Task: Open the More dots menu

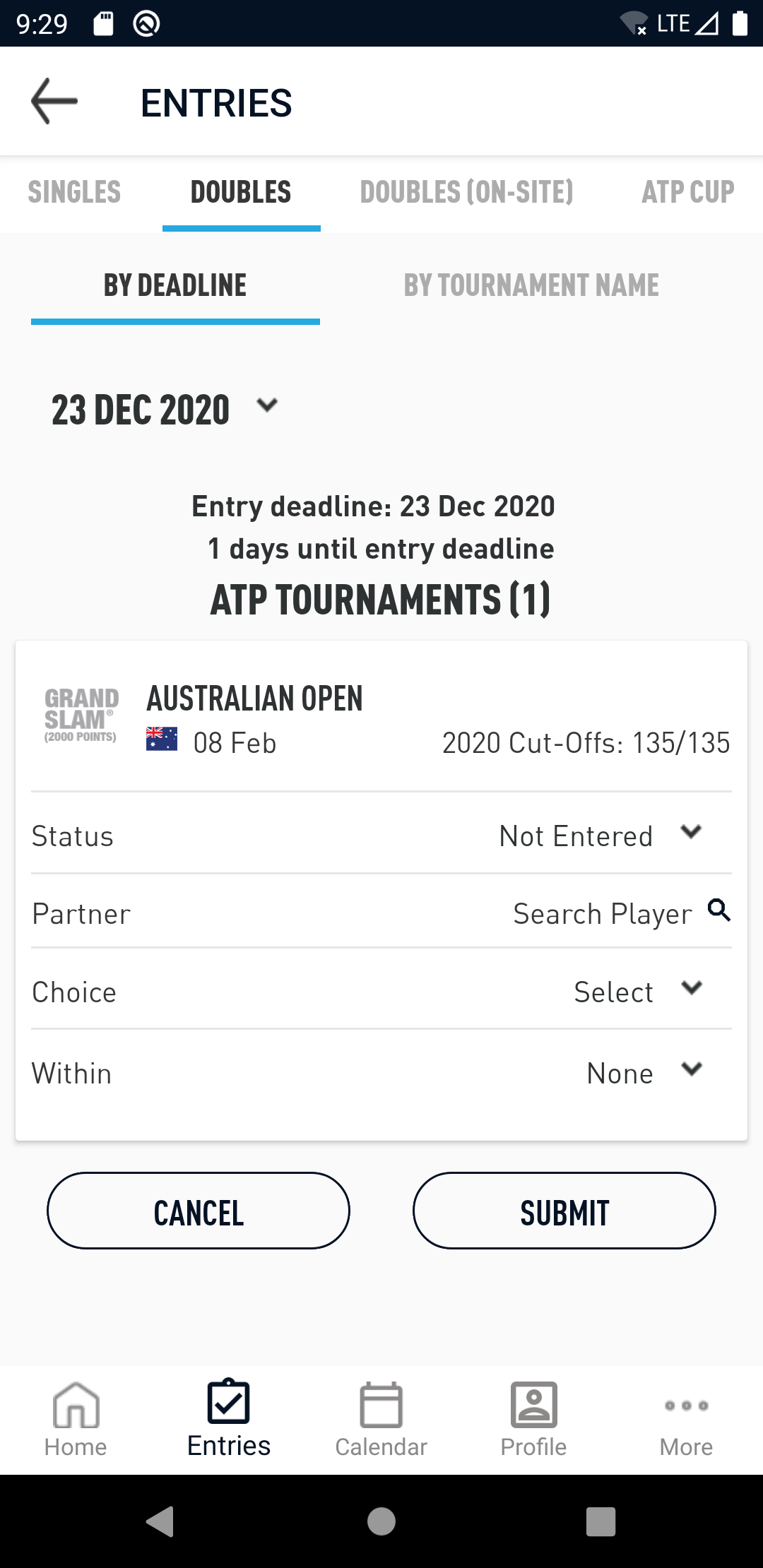Action: coord(686,1406)
